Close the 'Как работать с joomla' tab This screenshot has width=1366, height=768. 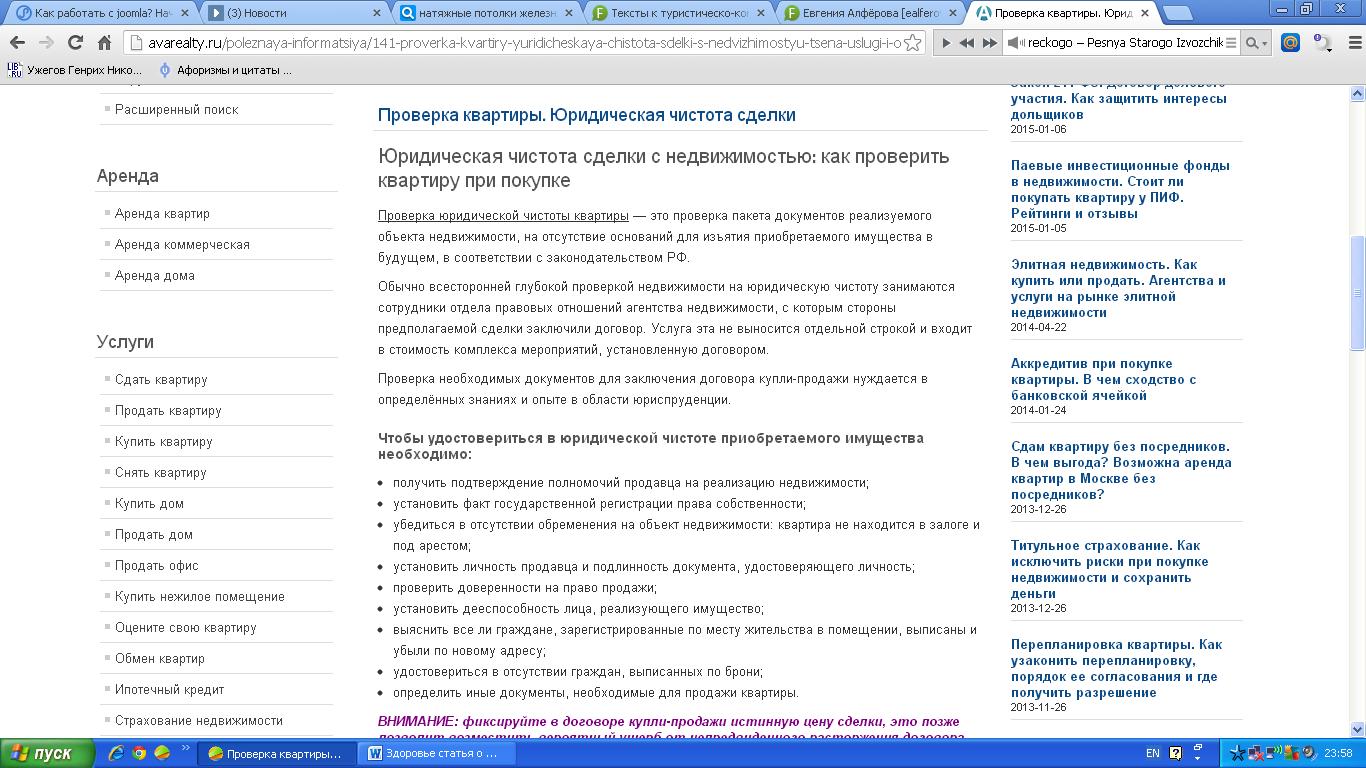[184, 13]
